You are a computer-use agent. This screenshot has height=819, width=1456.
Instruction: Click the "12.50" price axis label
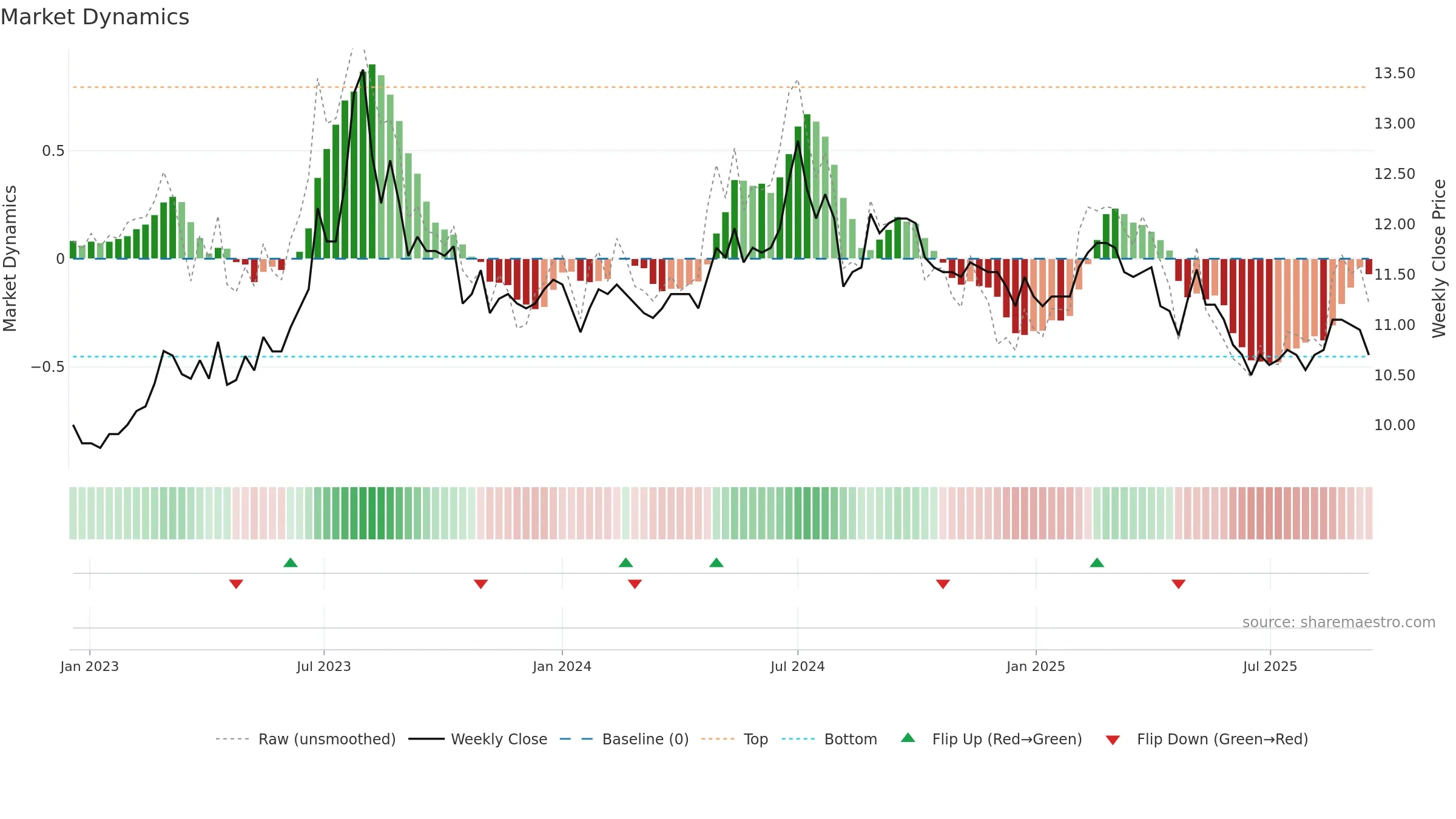pyautogui.click(x=1395, y=174)
